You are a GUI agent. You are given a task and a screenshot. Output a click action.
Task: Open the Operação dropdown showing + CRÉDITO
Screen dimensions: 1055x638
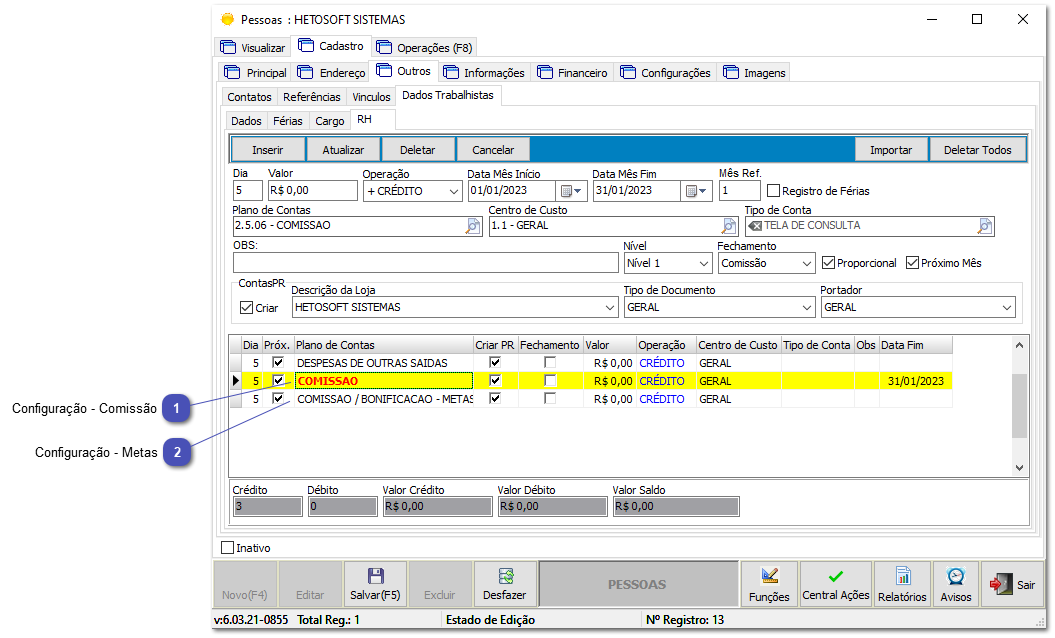pyautogui.click(x=455, y=190)
